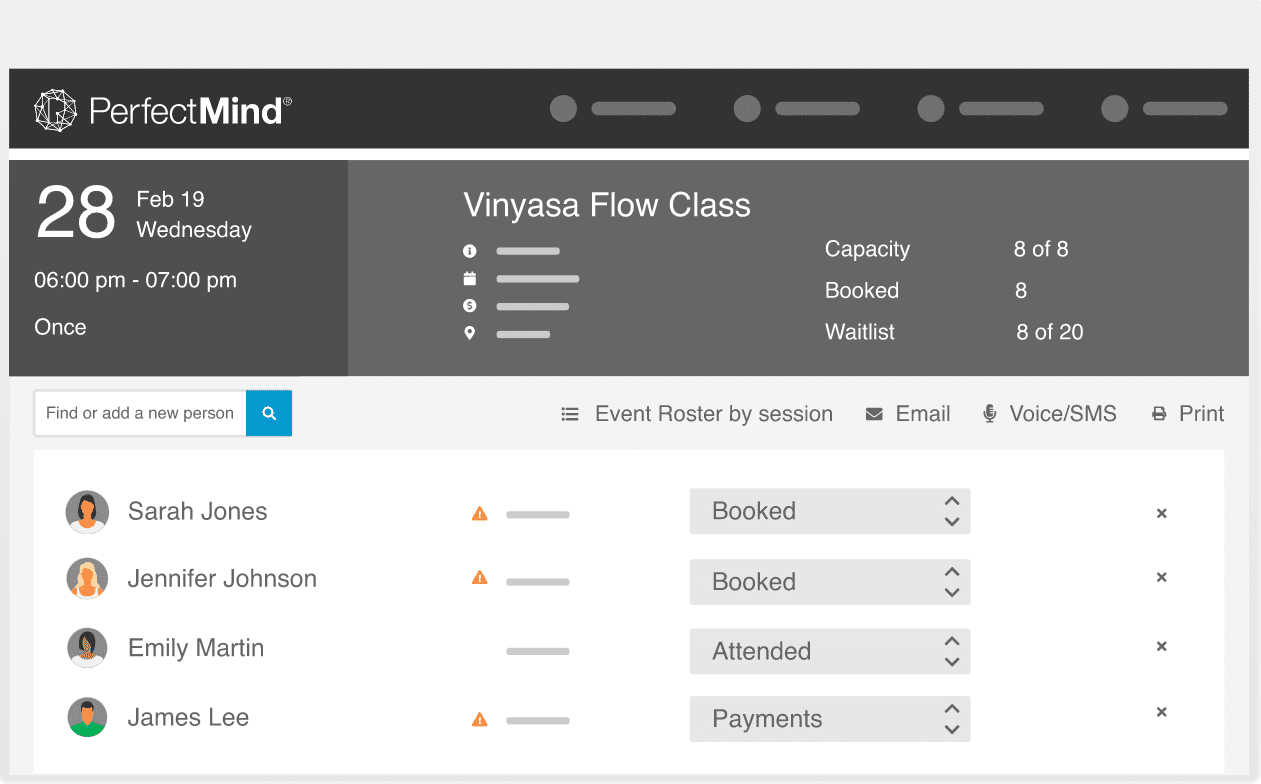Click the location pin icon in class details
The height and width of the screenshot is (784, 1261).
coord(470,334)
